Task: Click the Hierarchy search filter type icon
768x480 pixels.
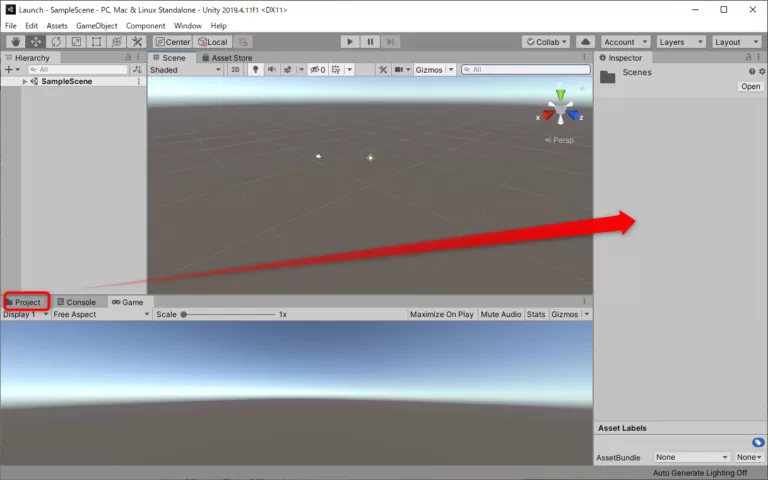Action: coord(137,70)
